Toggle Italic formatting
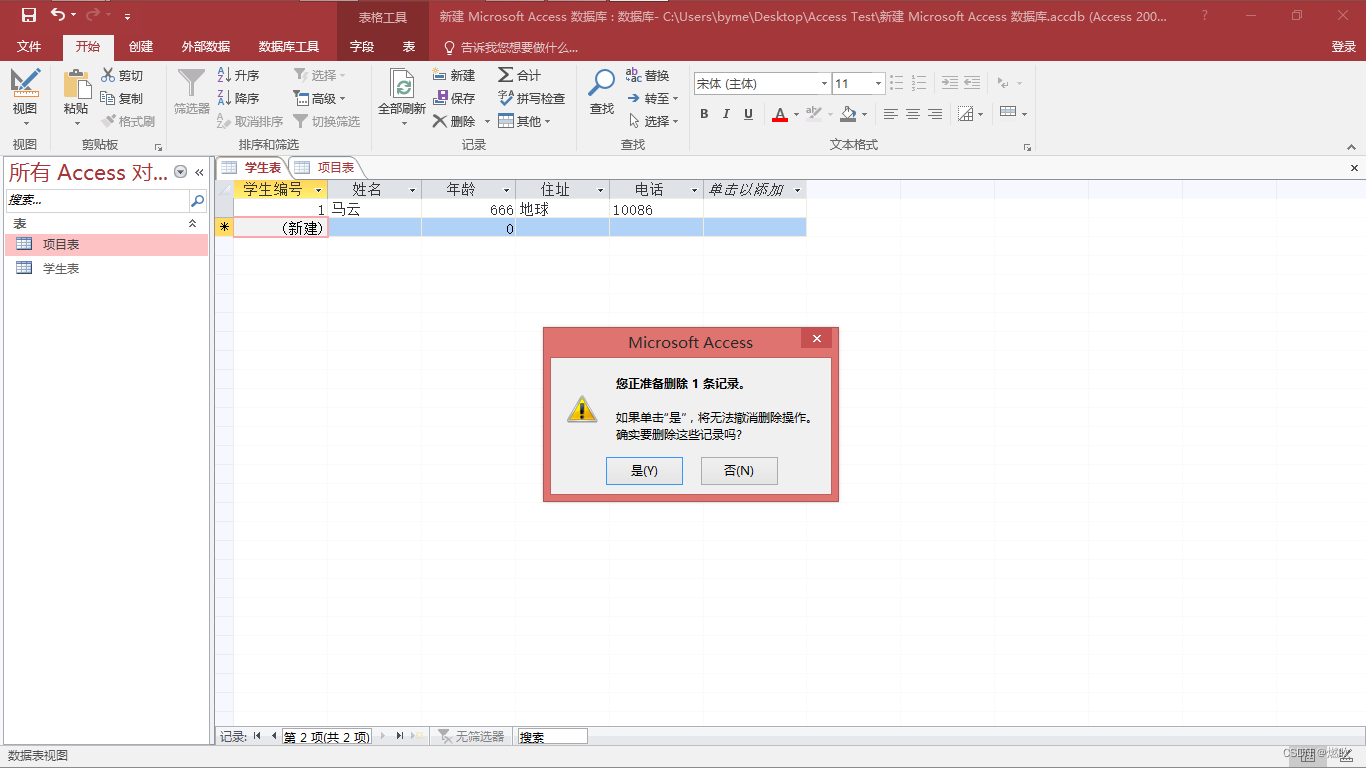This screenshot has width=1366, height=768. pyautogui.click(x=726, y=114)
